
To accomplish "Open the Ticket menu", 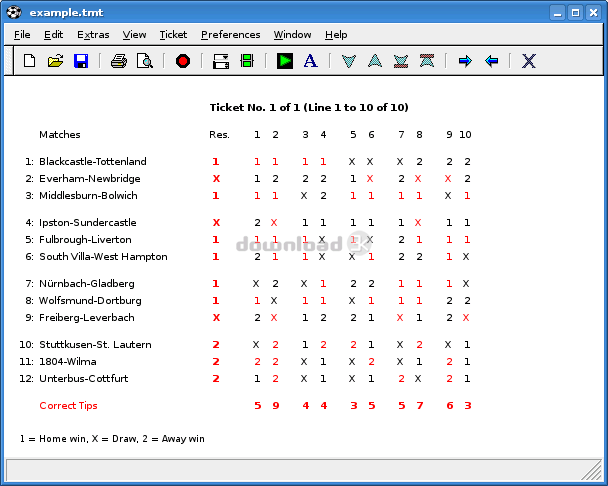I will (173, 35).
